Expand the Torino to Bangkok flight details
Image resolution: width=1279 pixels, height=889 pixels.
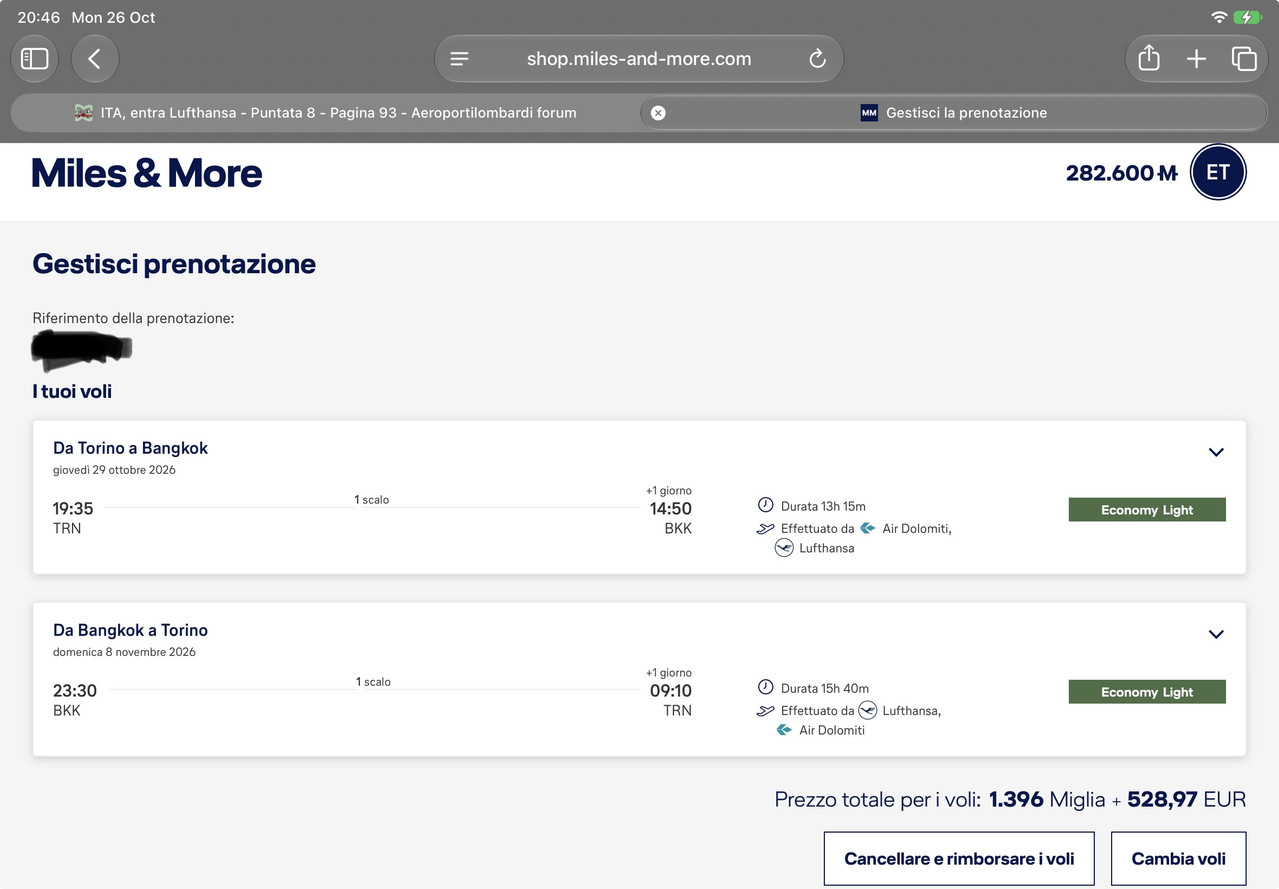pos(1216,452)
